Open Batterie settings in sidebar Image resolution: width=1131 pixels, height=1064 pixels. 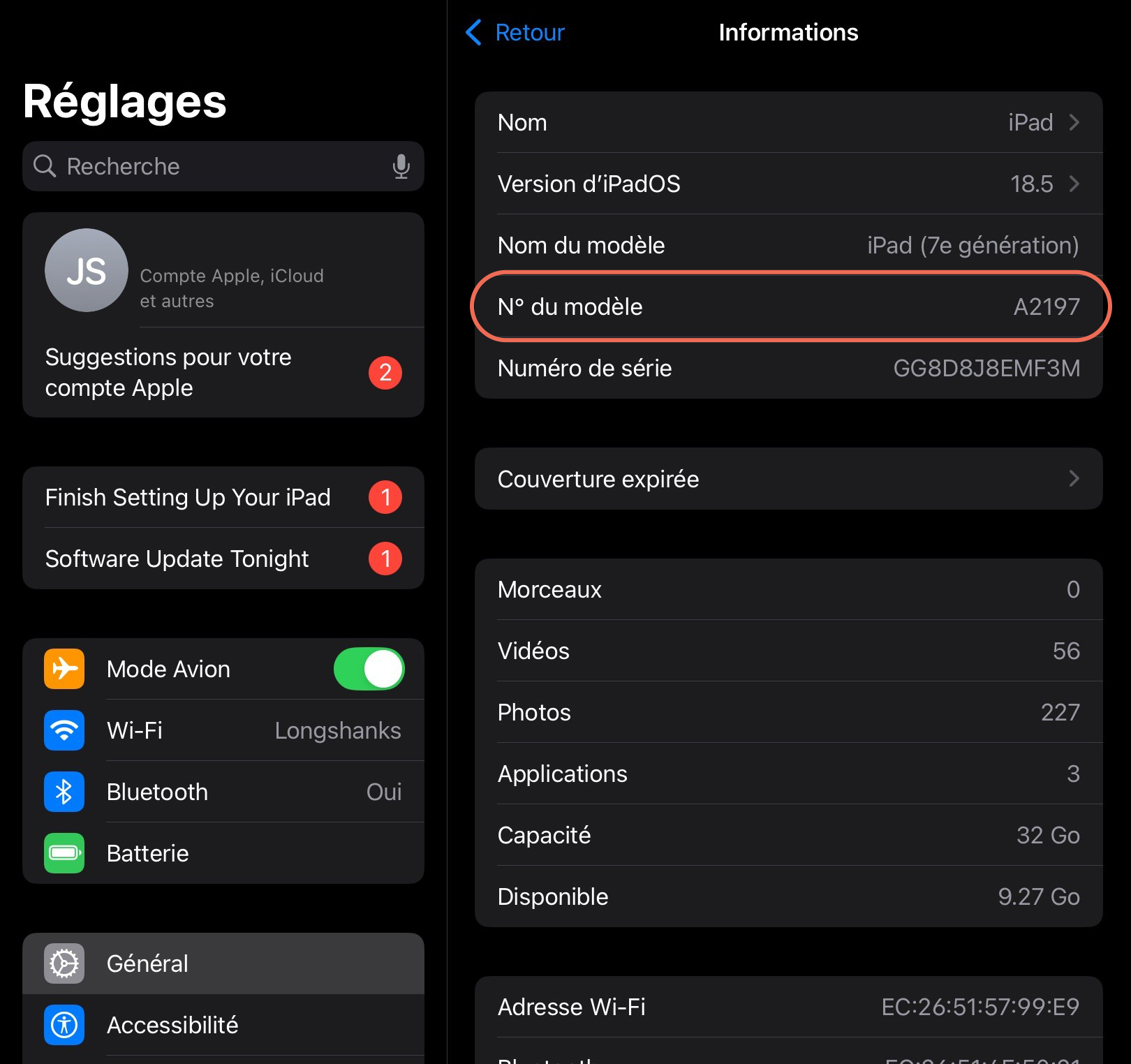tap(223, 853)
